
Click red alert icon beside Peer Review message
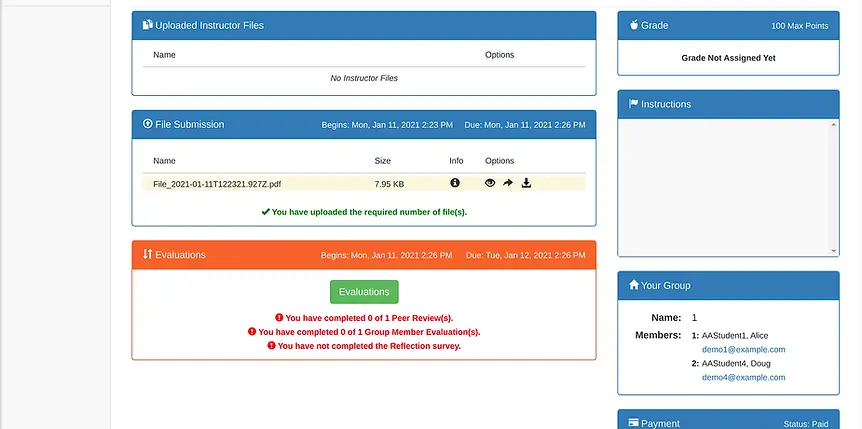(x=279, y=318)
